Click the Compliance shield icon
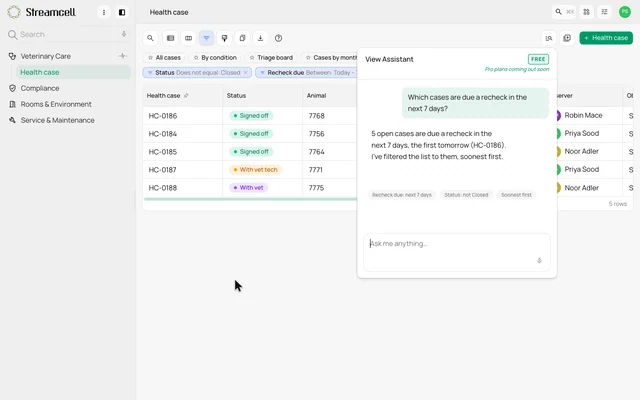The height and width of the screenshot is (400, 640). click(x=12, y=88)
